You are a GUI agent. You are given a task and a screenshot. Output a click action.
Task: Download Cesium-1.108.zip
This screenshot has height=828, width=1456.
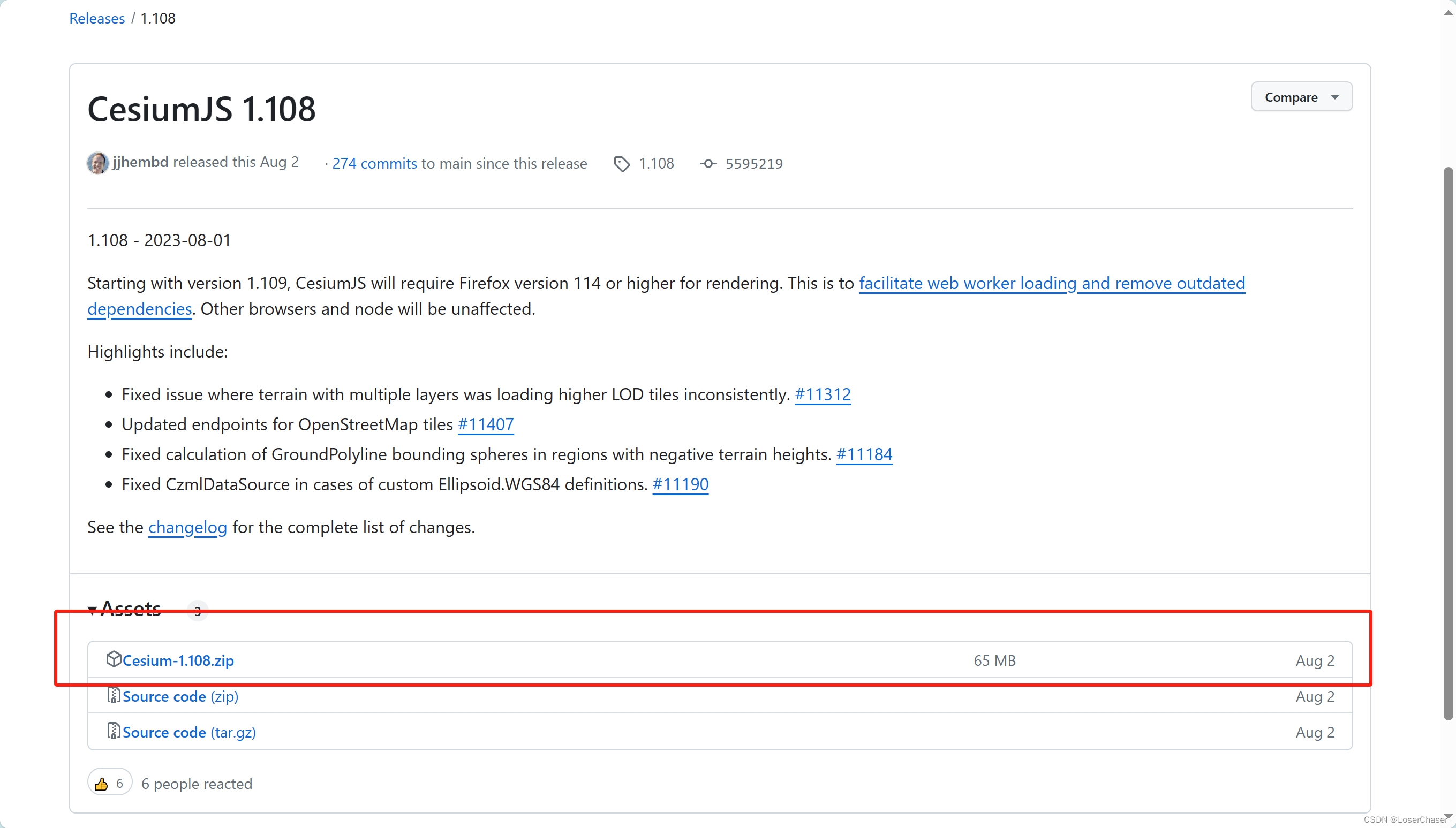[179, 659]
